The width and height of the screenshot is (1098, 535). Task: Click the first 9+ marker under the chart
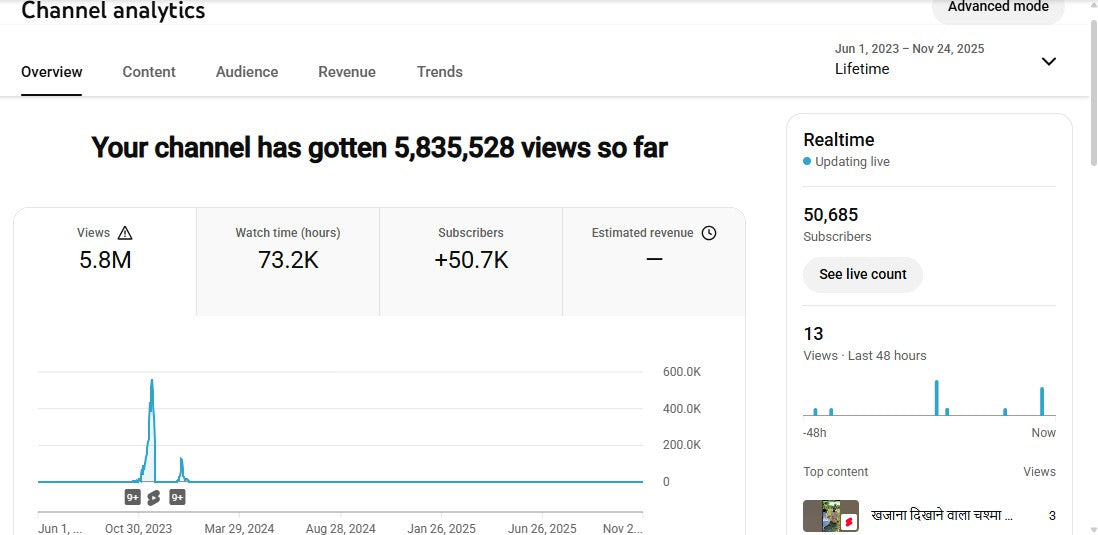point(133,497)
